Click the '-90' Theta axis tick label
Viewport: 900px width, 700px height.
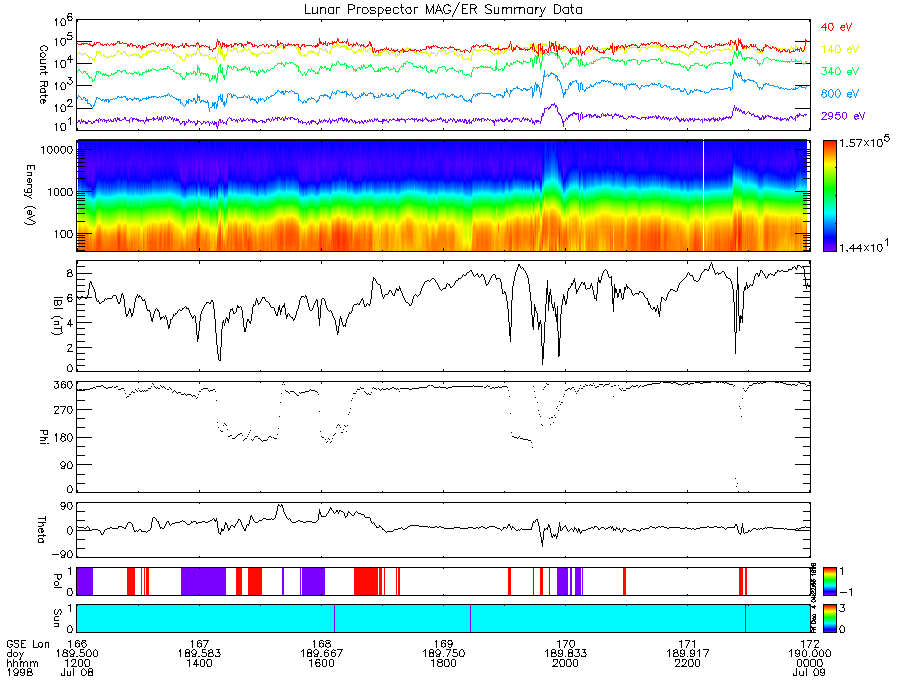tap(62, 554)
